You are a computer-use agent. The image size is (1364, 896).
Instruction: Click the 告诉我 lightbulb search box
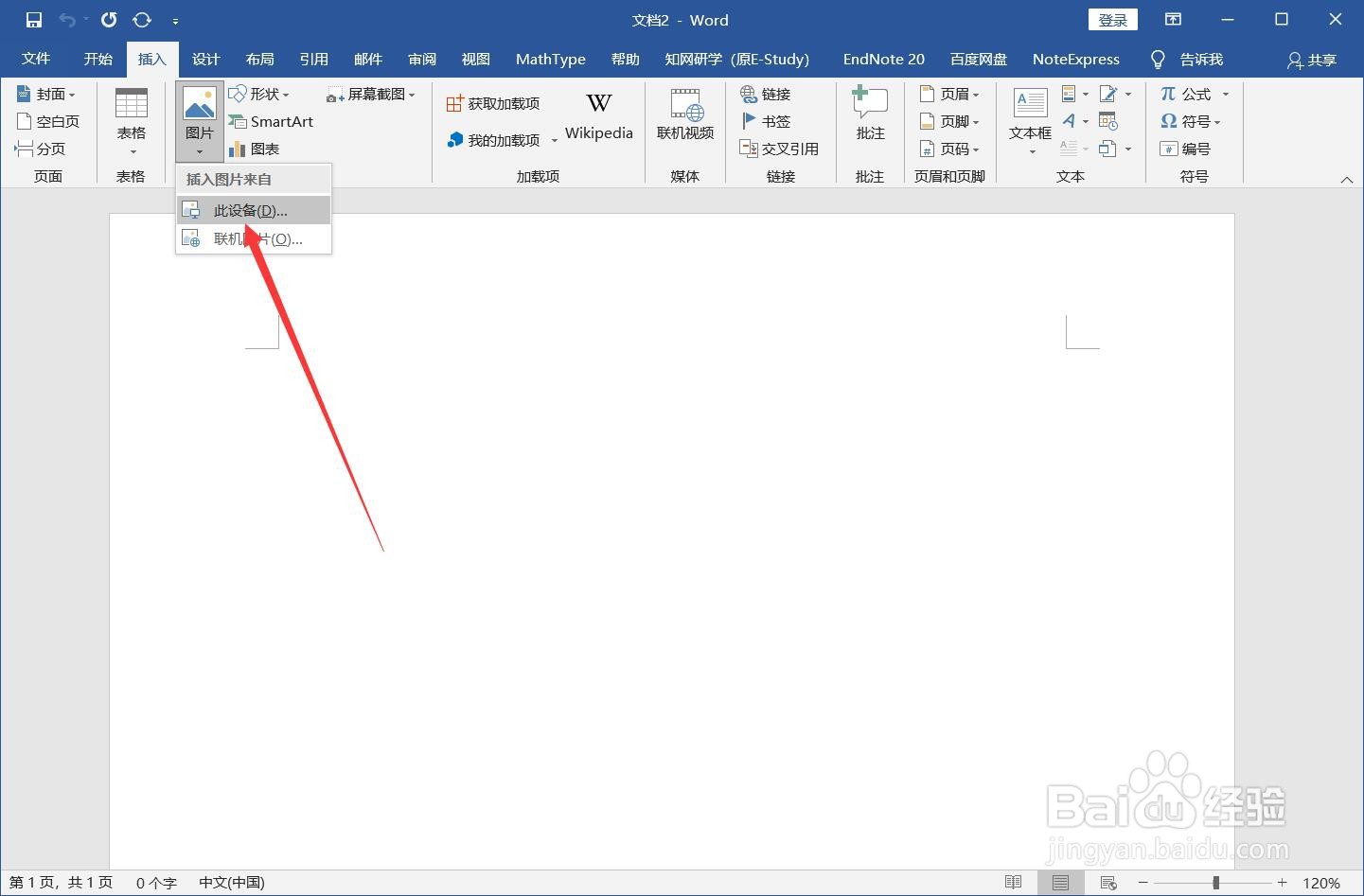pyautogui.click(x=1187, y=60)
